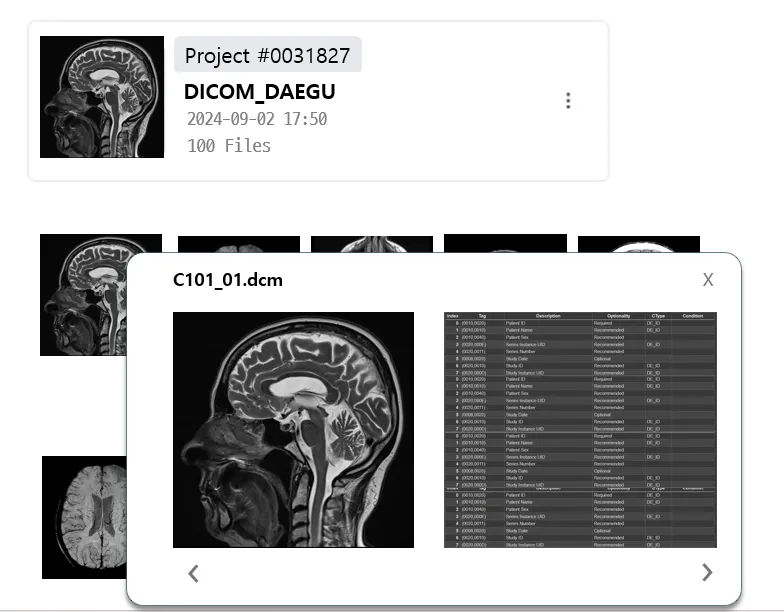Open the fourth file thumbnail behind the dialog

(x=506, y=244)
